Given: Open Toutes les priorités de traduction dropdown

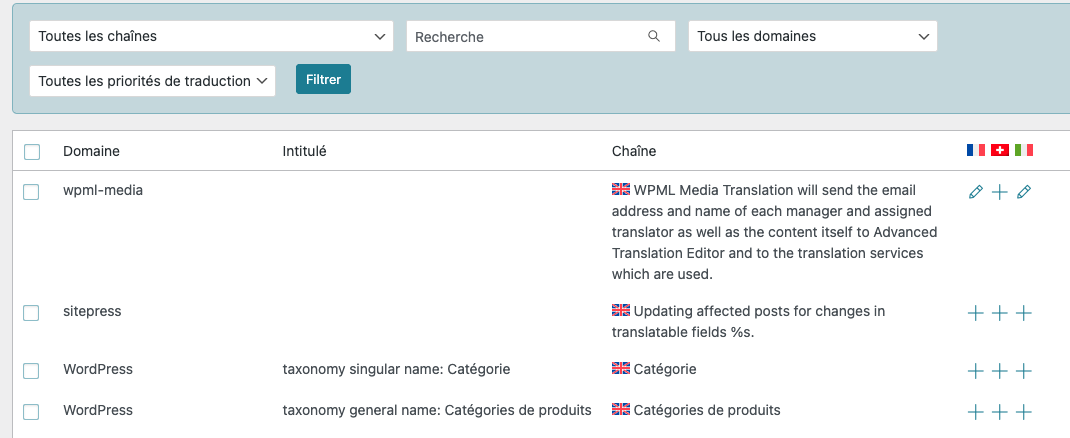Looking at the screenshot, I should pos(152,80).
